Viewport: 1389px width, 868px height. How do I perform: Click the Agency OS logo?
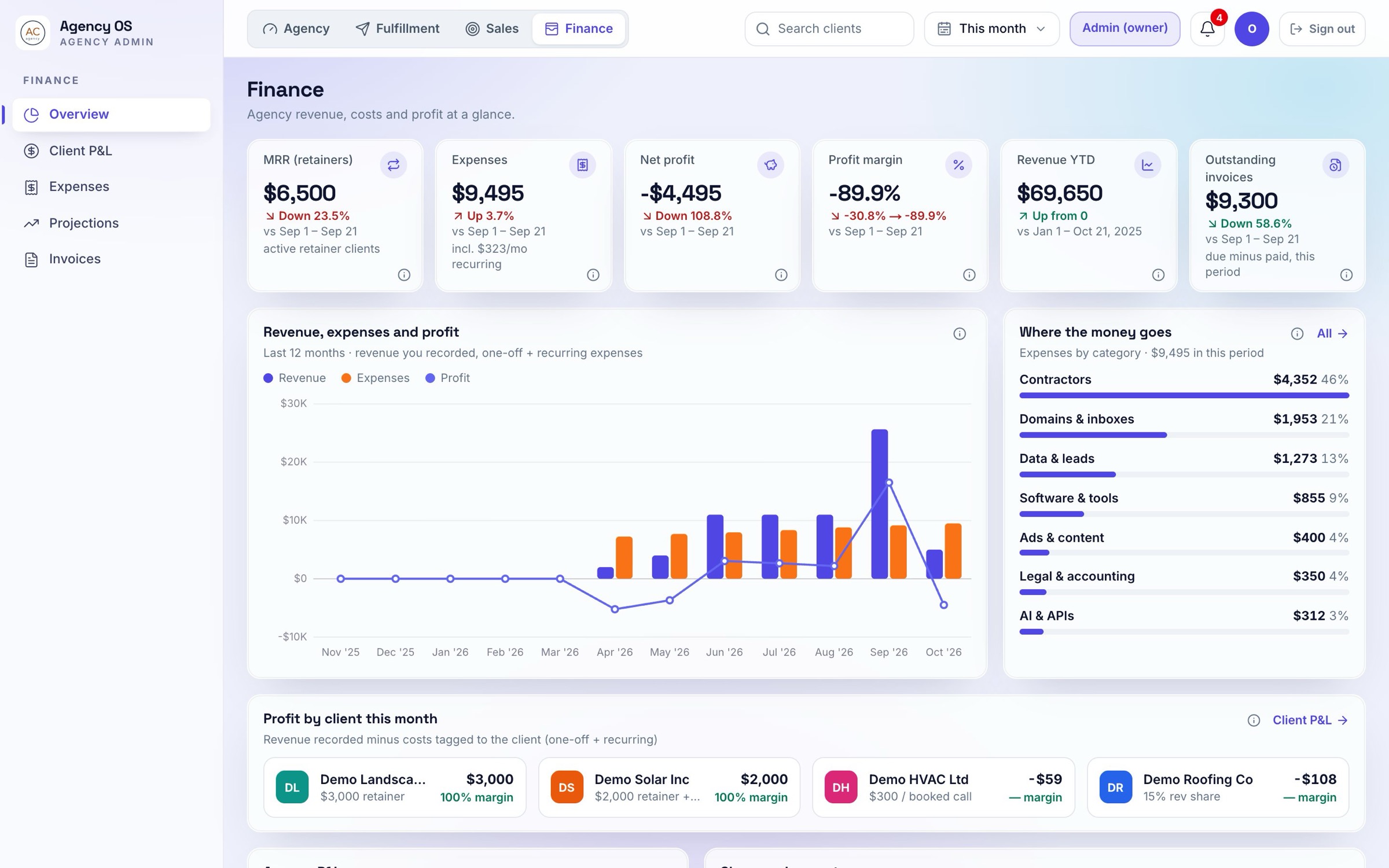tap(32, 32)
